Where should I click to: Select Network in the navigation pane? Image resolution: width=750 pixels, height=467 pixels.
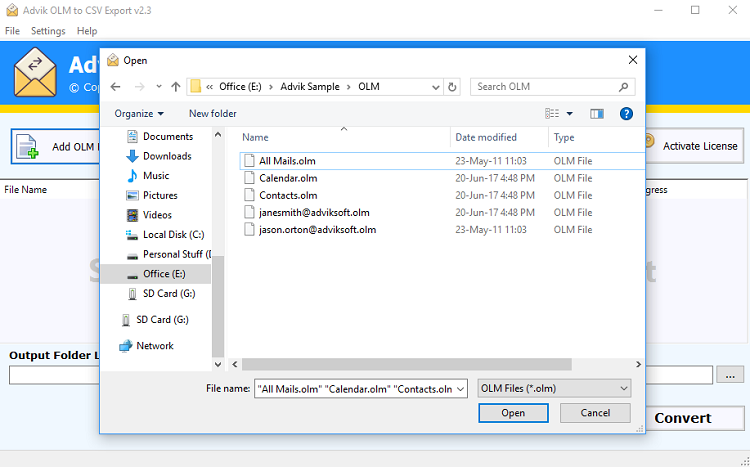tap(154, 345)
